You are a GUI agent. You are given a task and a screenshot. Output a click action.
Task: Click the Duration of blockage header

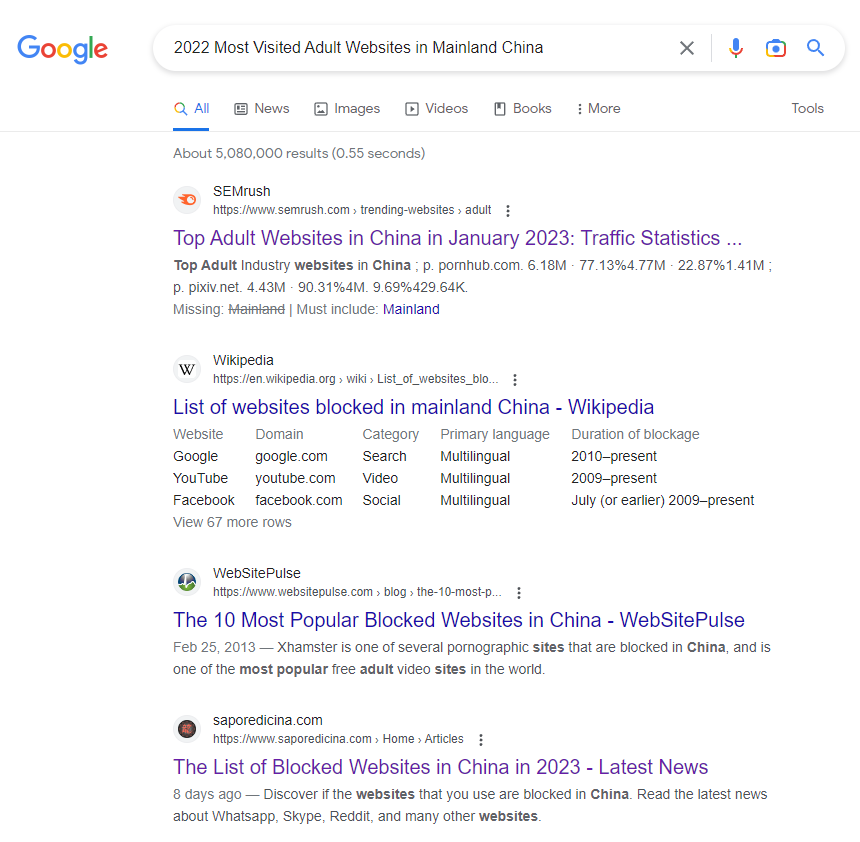click(635, 434)
